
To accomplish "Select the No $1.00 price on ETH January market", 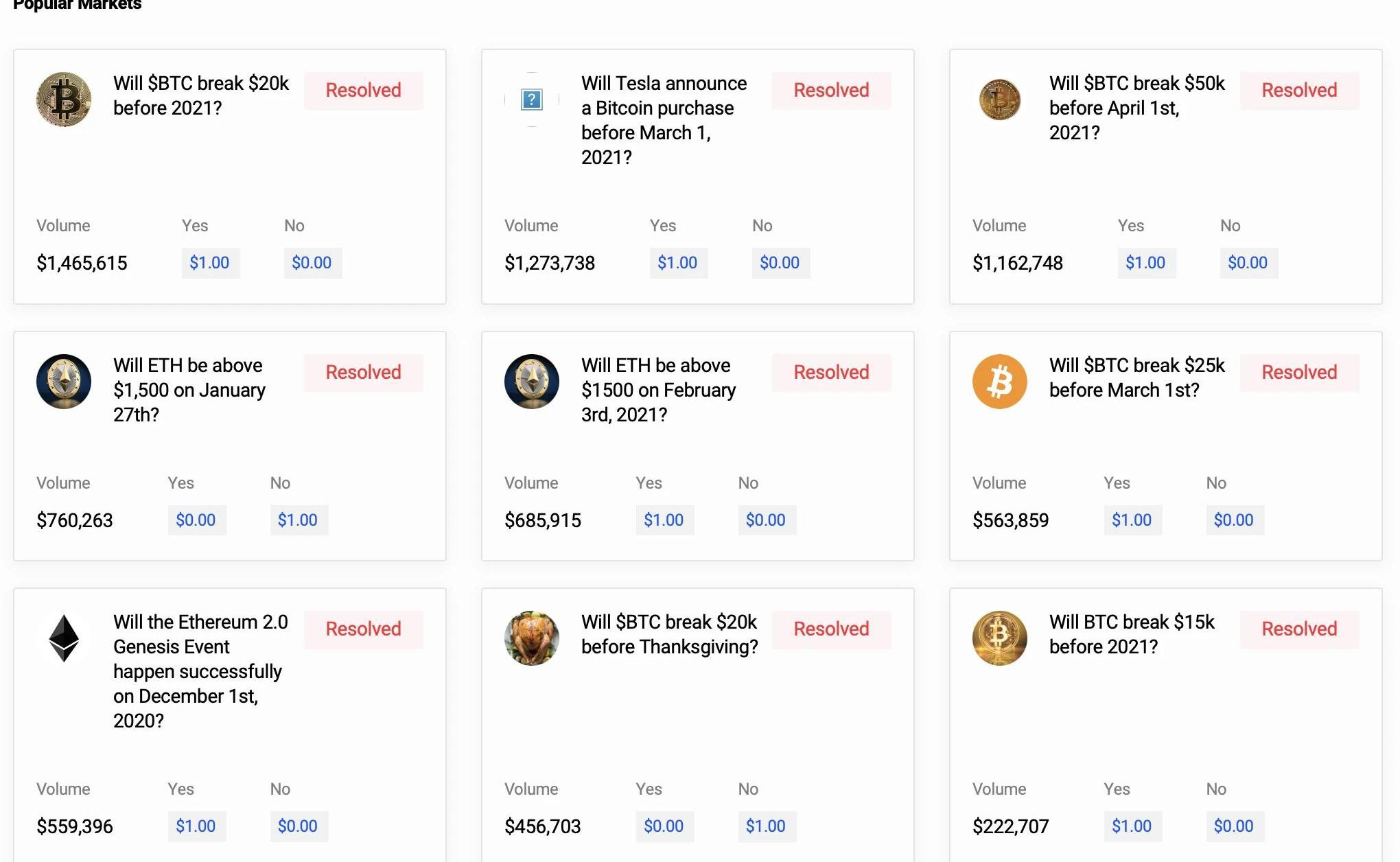I will (x=298, y=520).
